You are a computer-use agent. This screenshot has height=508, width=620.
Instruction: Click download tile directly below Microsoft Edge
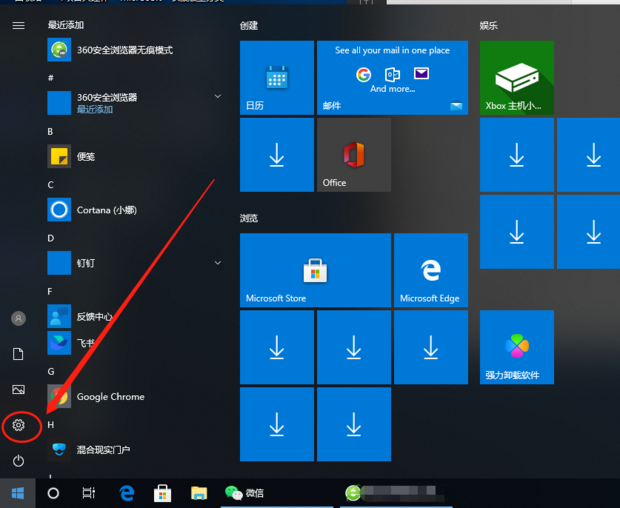431,347
